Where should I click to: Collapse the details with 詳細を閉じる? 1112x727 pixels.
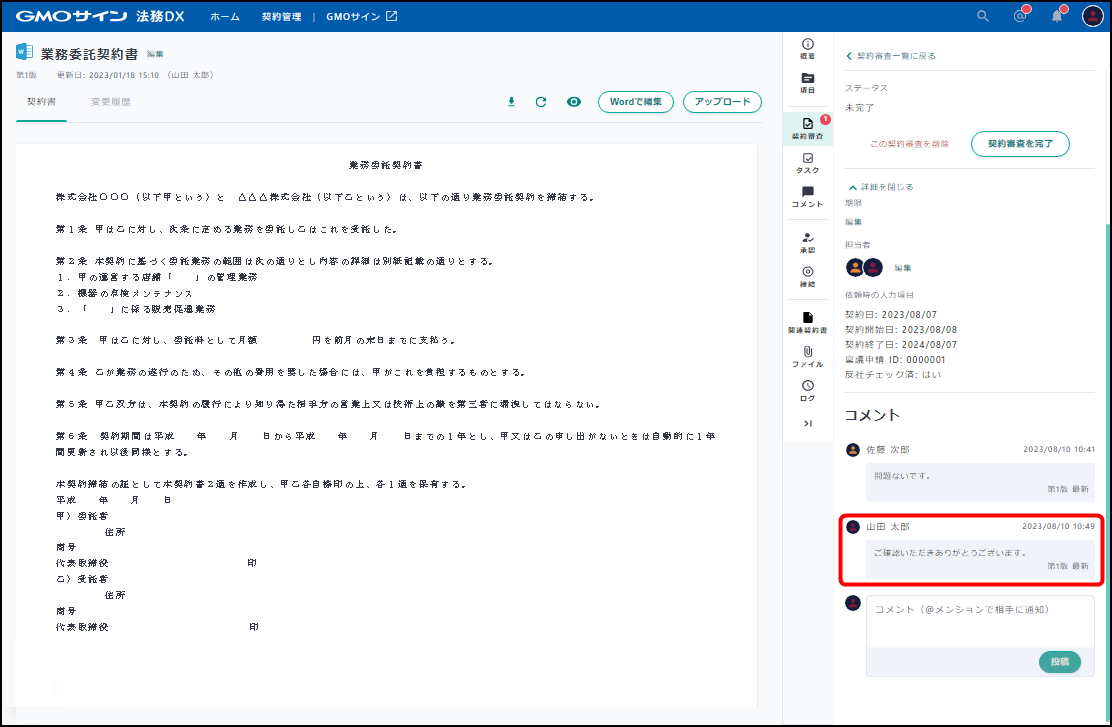[880, 187]
